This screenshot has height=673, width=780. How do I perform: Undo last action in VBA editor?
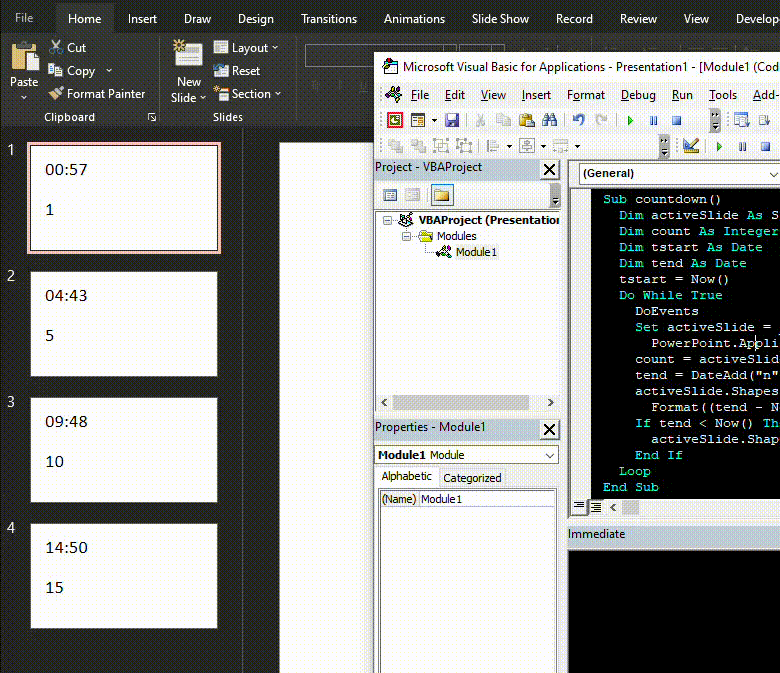579,120
